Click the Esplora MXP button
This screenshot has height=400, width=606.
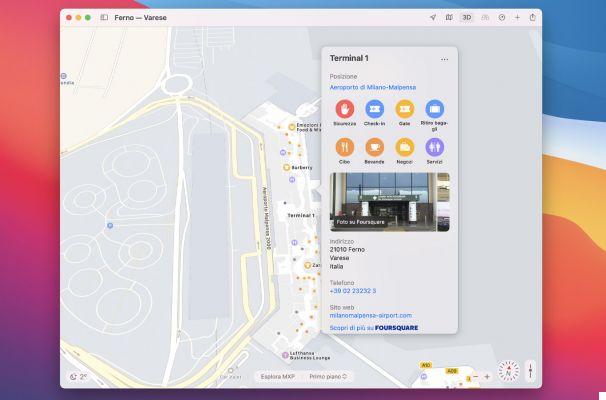[x=277, y=376]
